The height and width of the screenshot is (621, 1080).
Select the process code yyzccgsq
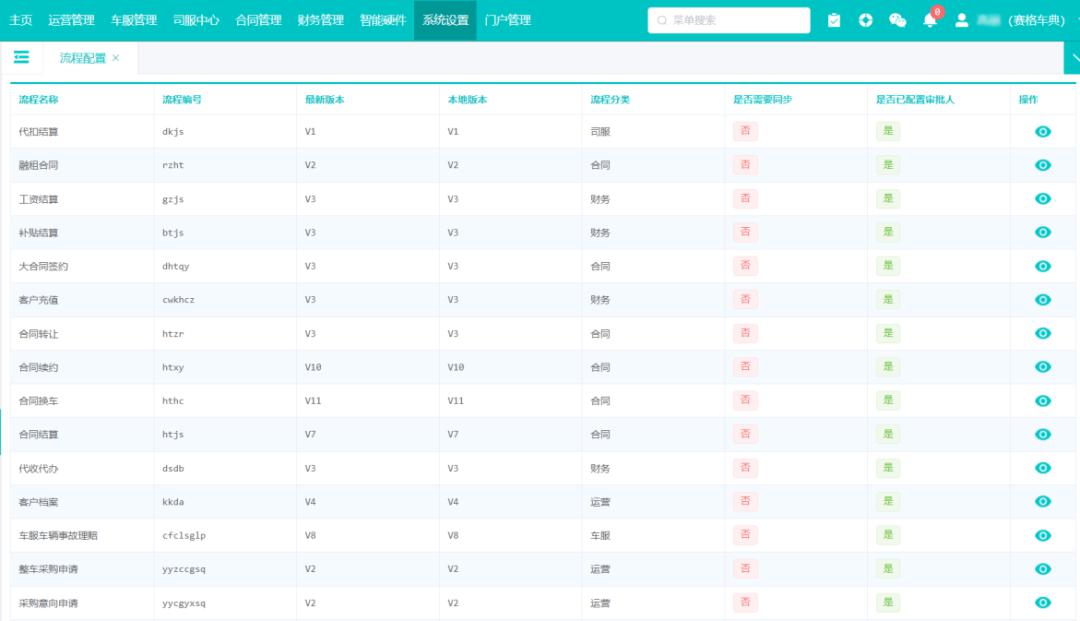pyautogui.click(x=184, y=569)
